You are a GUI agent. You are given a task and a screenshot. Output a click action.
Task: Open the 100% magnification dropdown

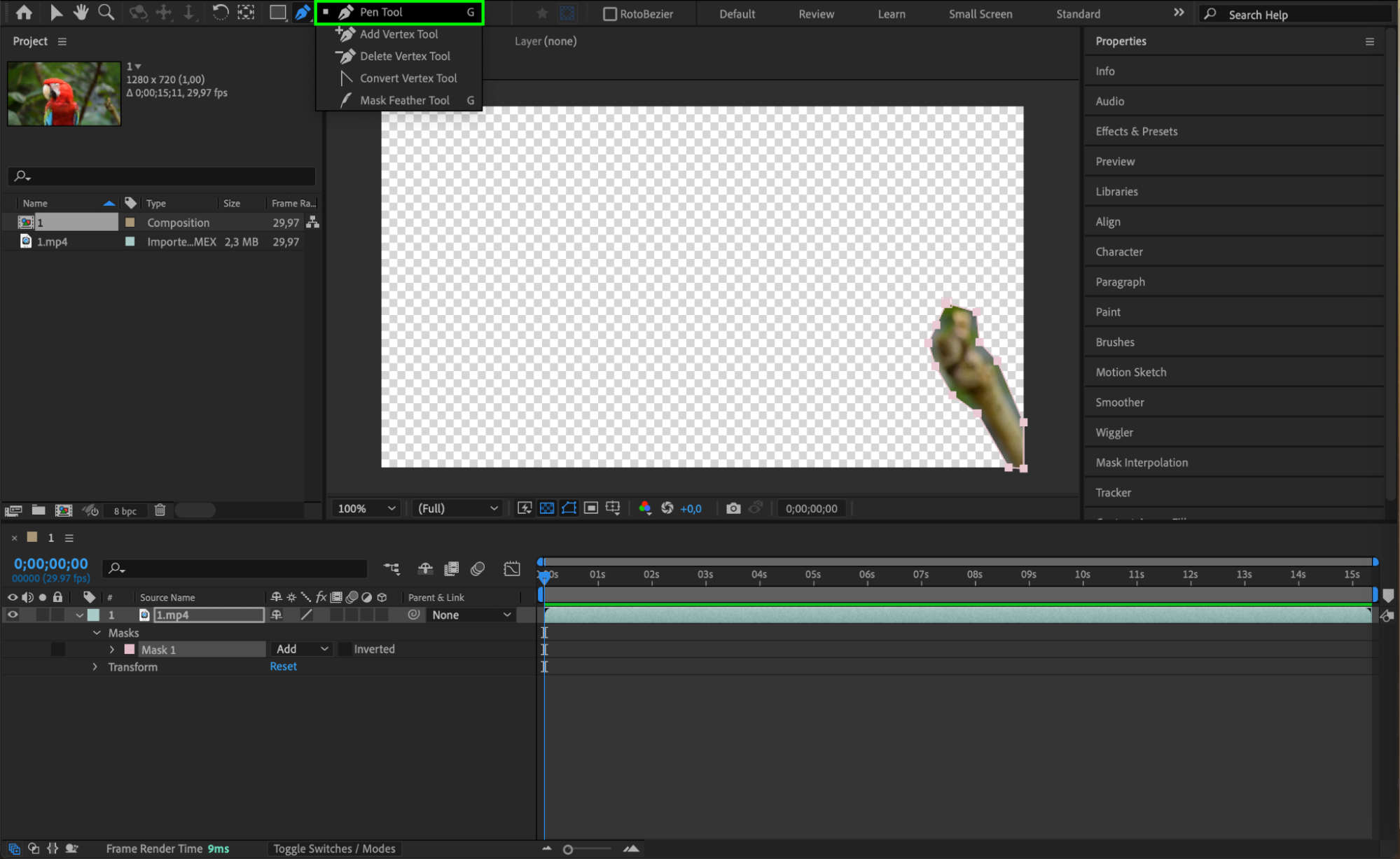tap(366, 508)
